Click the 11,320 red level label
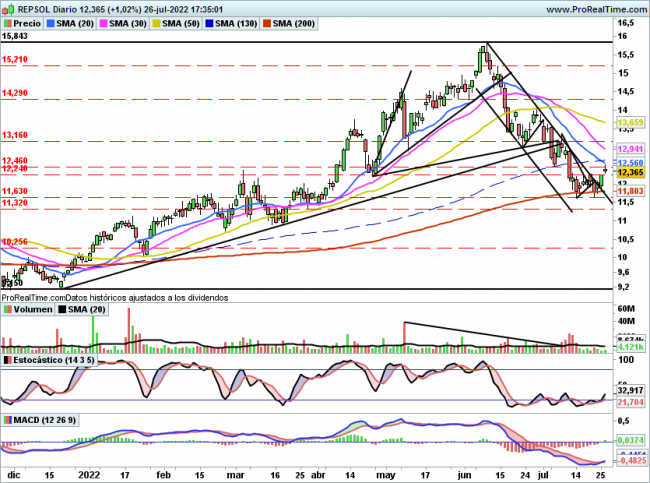Viewport: 650px width, 483px height. 15,202
